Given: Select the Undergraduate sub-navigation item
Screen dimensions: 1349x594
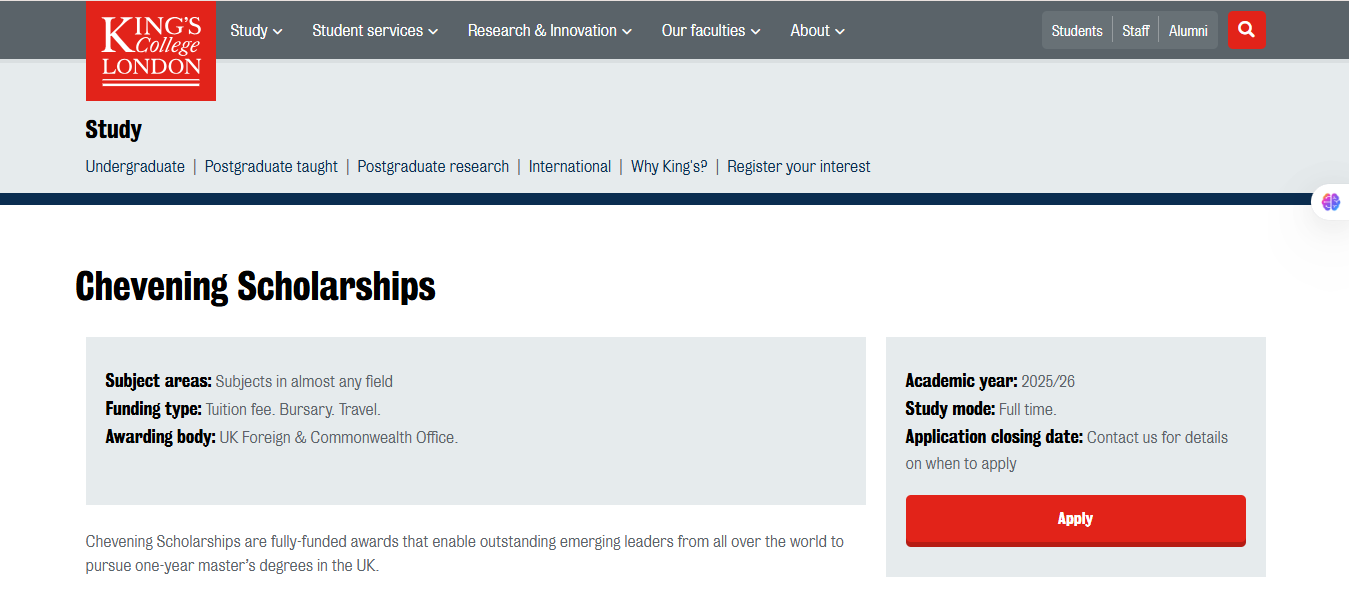Looking at the screenshot, I should pyautogui.click(x=135, y=167).
